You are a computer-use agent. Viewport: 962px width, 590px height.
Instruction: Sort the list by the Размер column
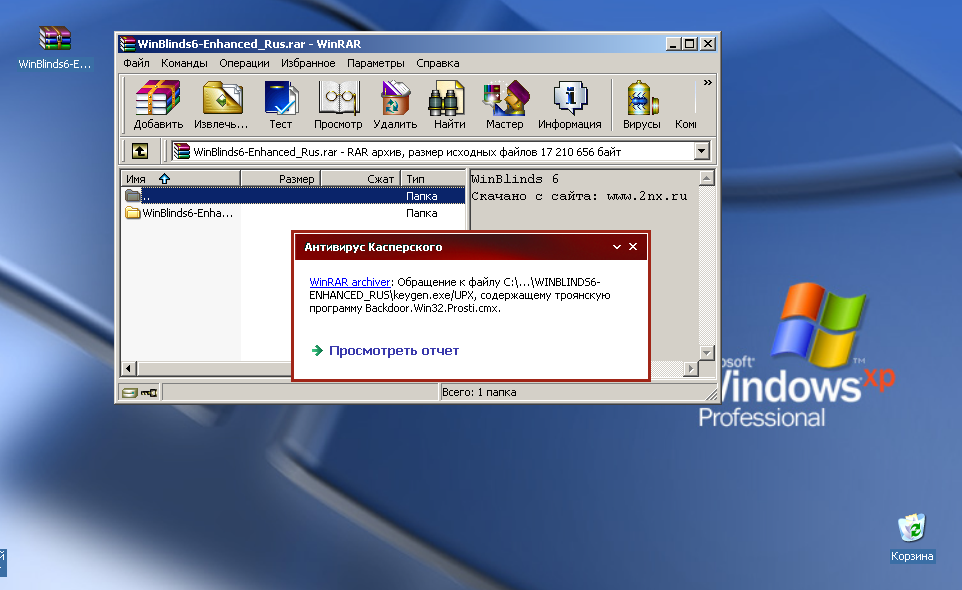pyautogui.click(x=280, y=178)
